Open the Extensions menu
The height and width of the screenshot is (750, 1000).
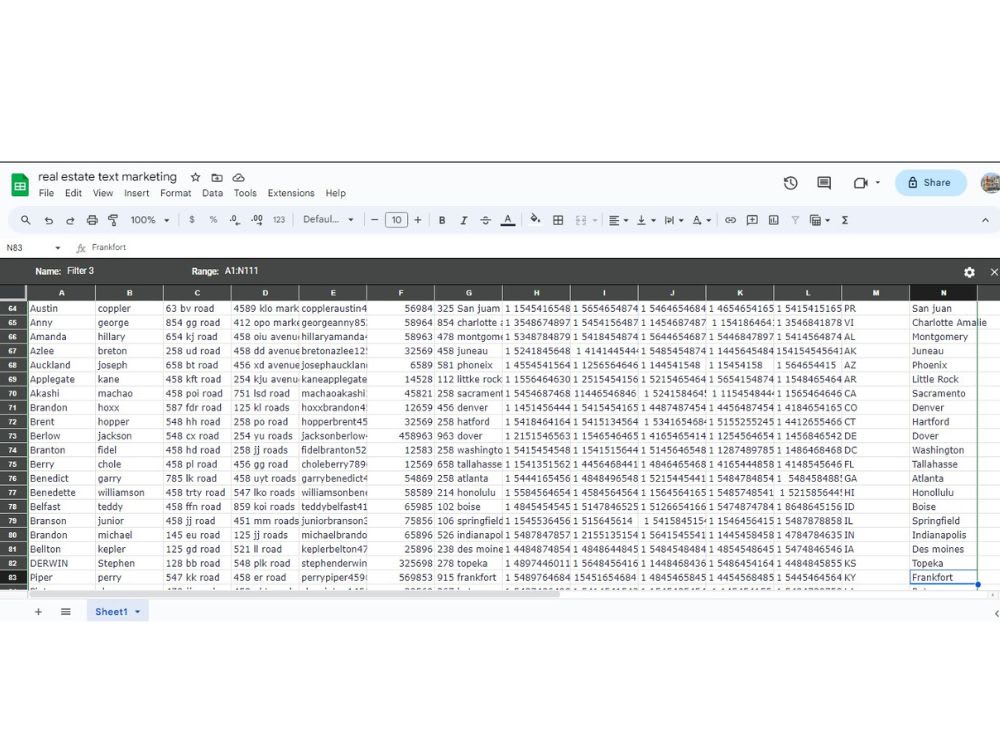click(291, 193)
